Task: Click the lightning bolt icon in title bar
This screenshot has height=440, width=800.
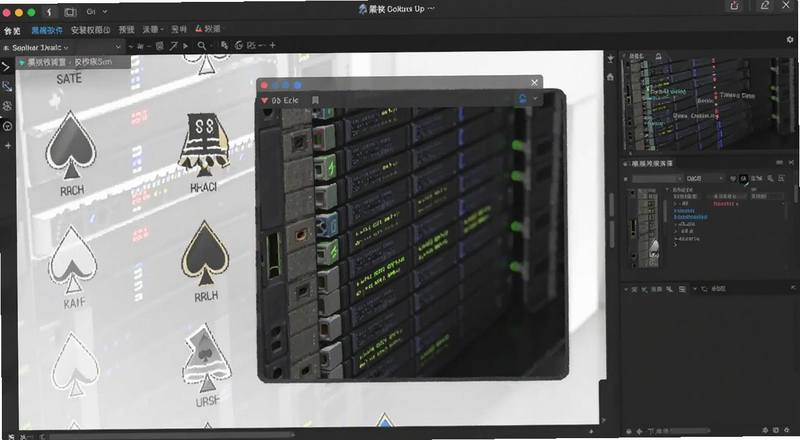Action: [x=49, y=12]
